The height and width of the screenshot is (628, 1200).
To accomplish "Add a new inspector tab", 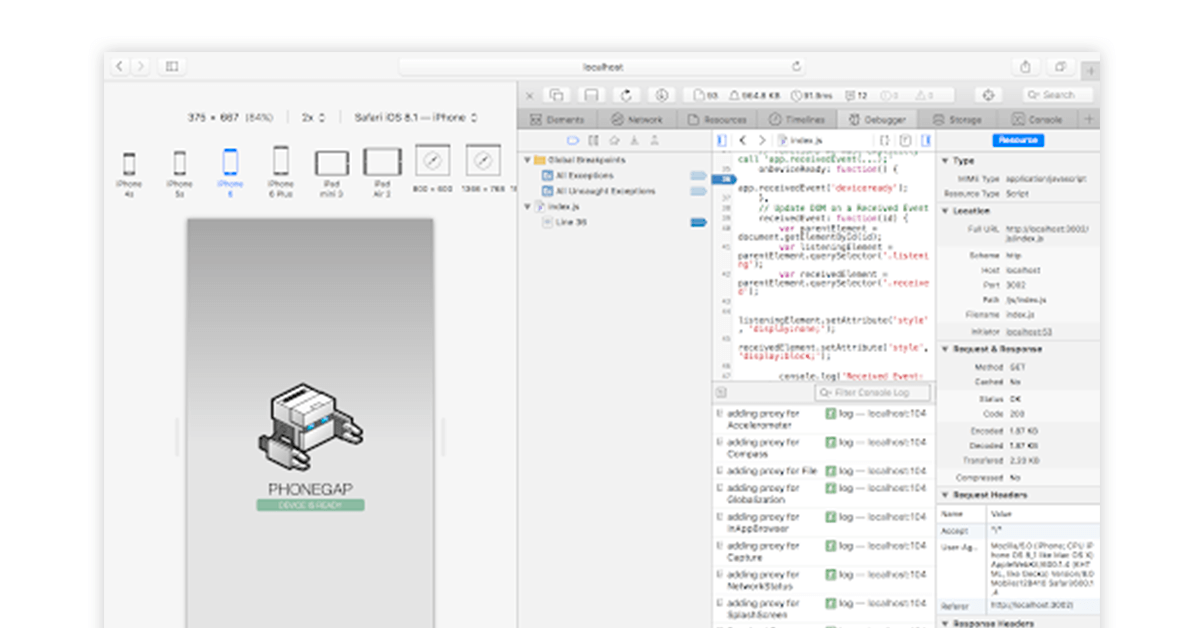I will pyautogui.click(x=1089, y=119).
